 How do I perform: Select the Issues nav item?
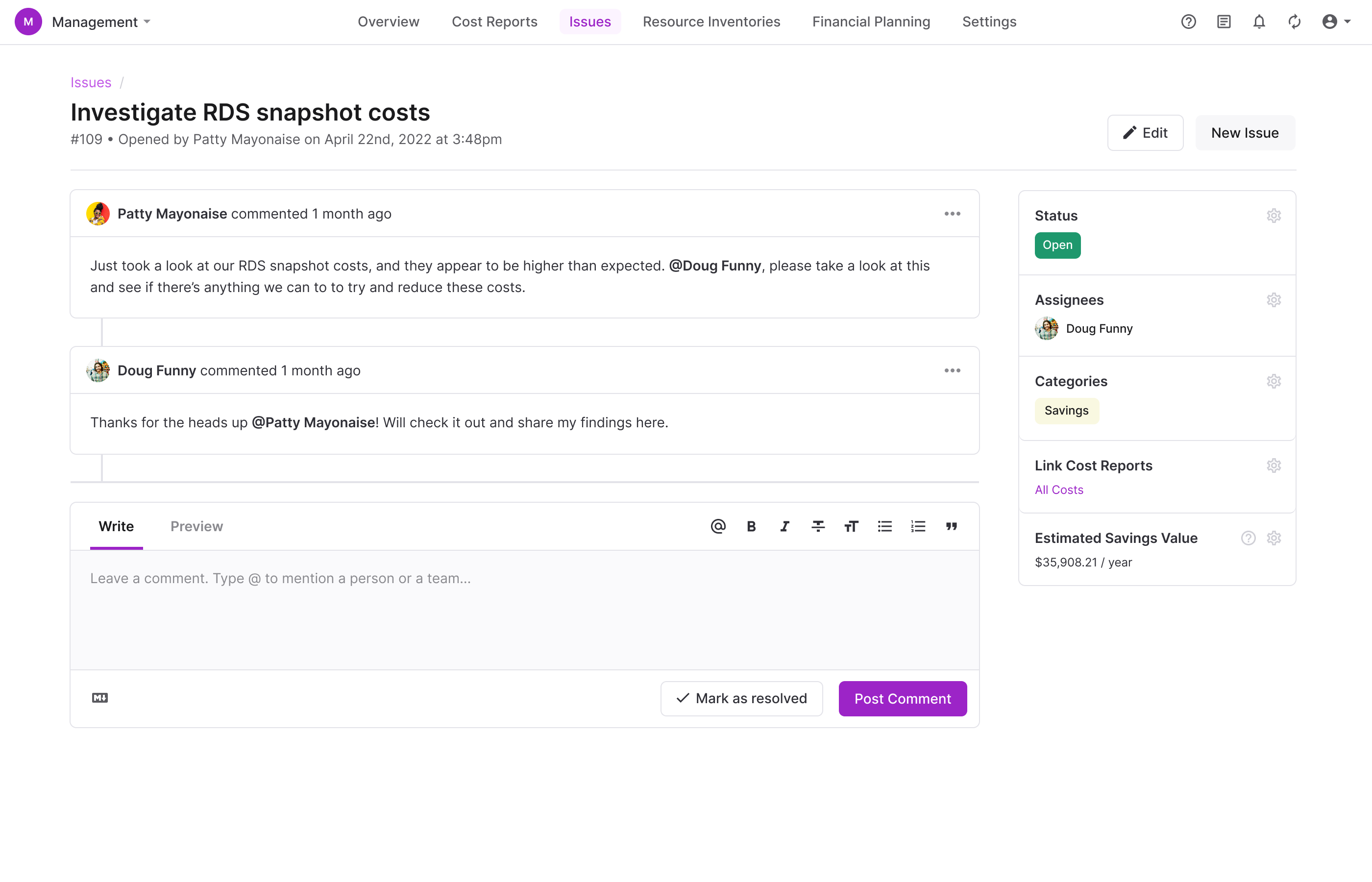[x=590, y=22]
